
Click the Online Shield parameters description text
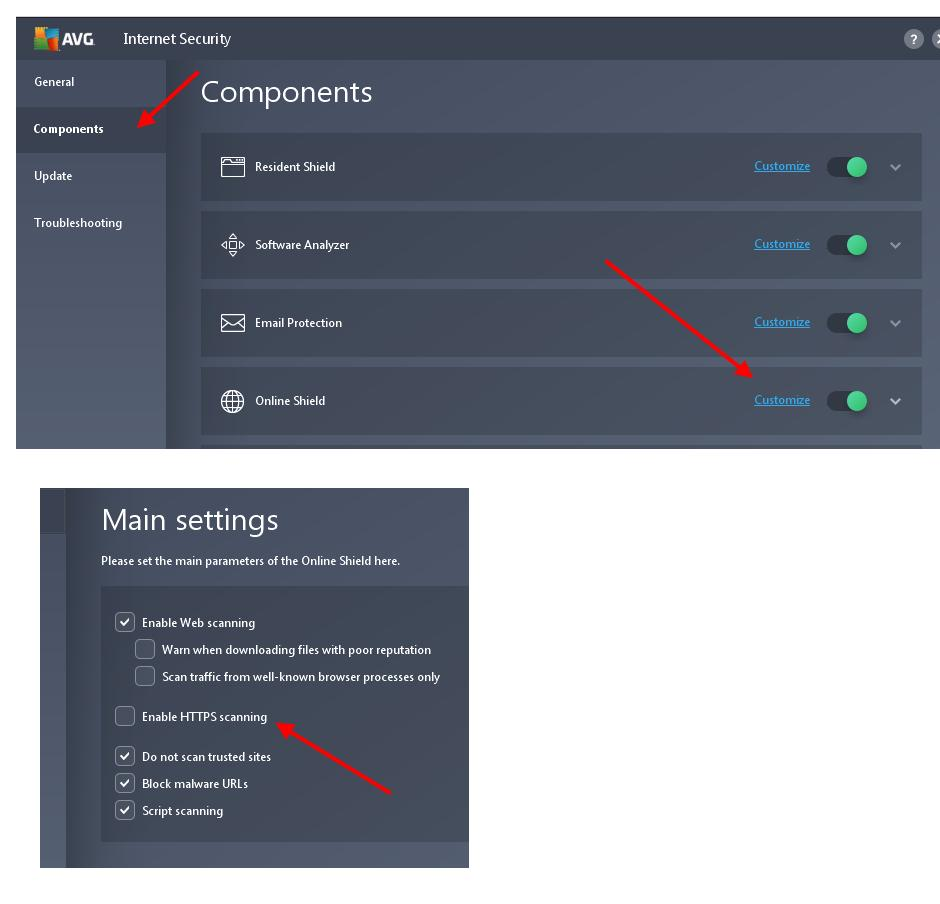point(251,561)
